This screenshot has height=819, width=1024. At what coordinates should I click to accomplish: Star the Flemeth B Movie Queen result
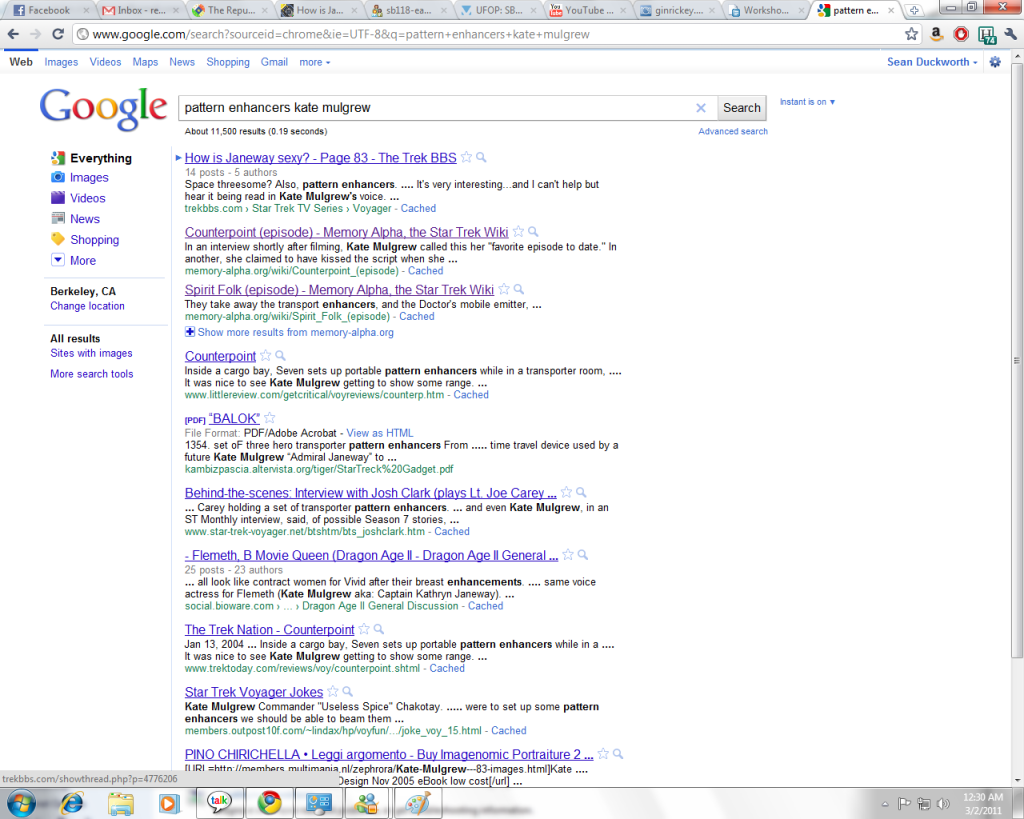tap(568, 555)
